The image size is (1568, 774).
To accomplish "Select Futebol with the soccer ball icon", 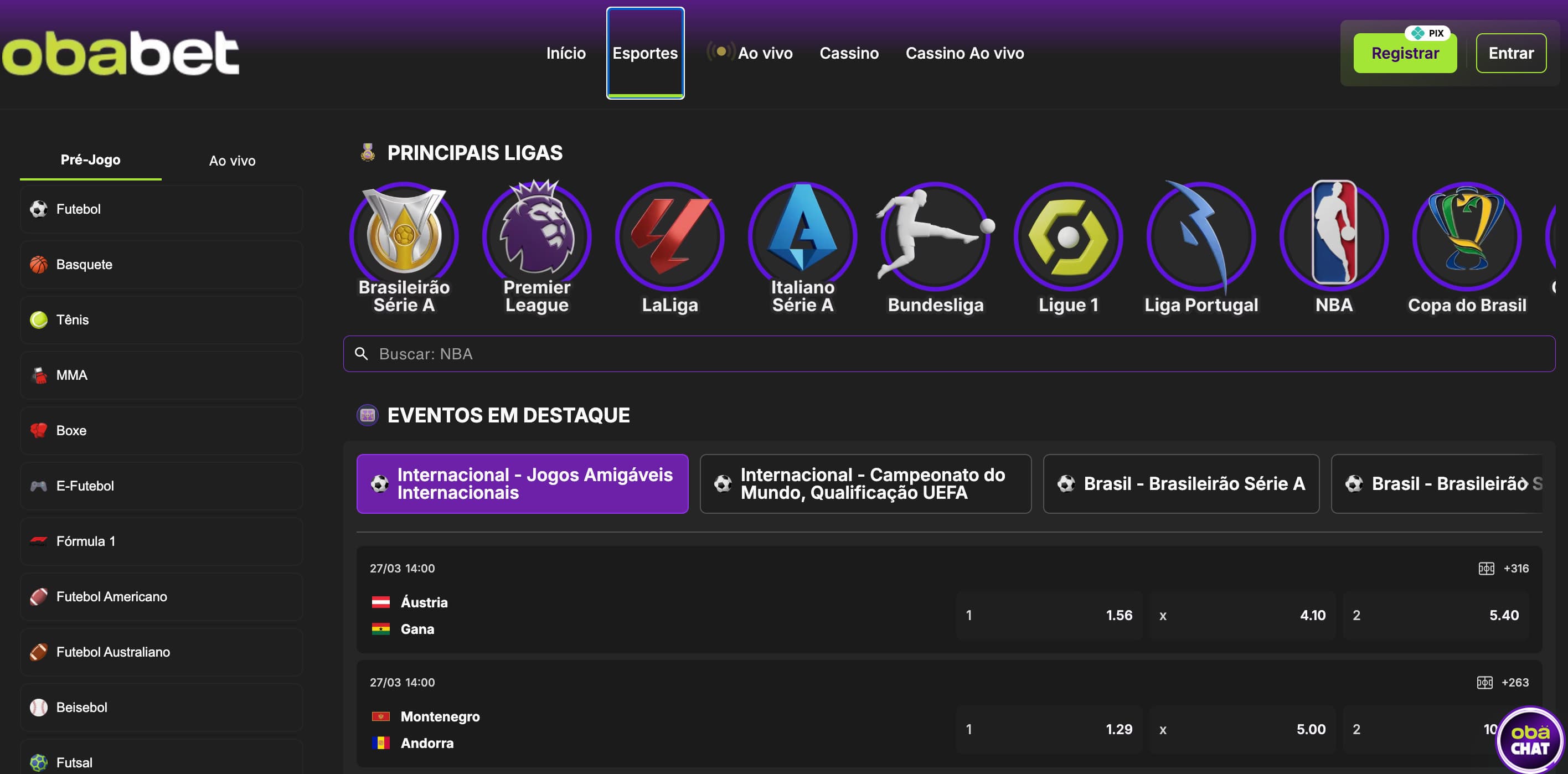I will coord(161,209).
